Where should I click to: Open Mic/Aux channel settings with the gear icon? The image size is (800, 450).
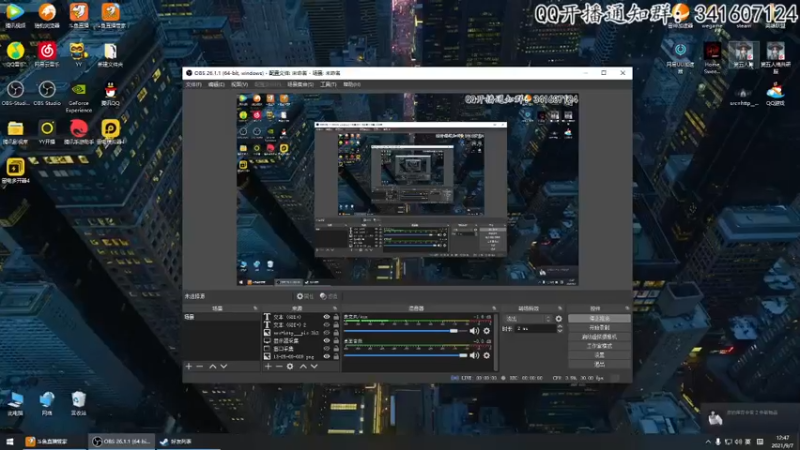[487, 331]
